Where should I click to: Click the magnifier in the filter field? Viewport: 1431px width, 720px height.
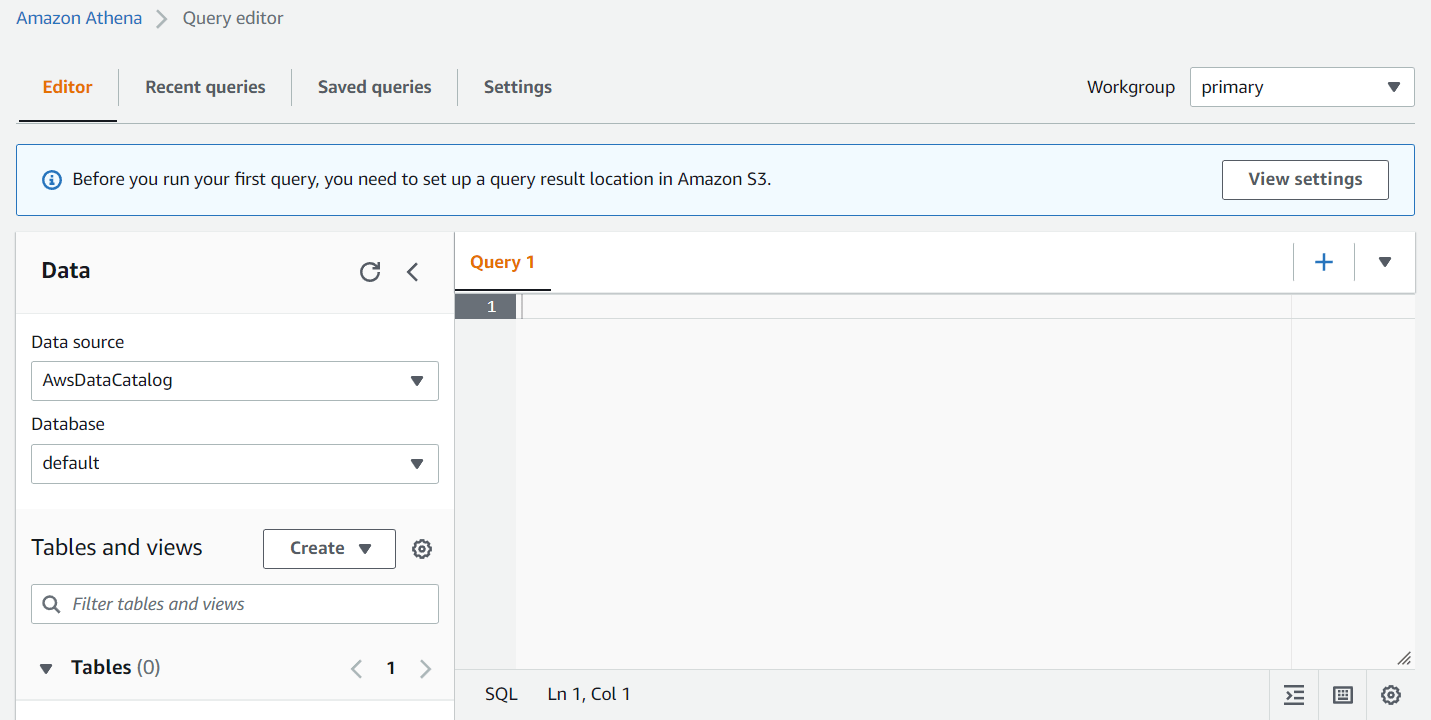coord(51,604)
